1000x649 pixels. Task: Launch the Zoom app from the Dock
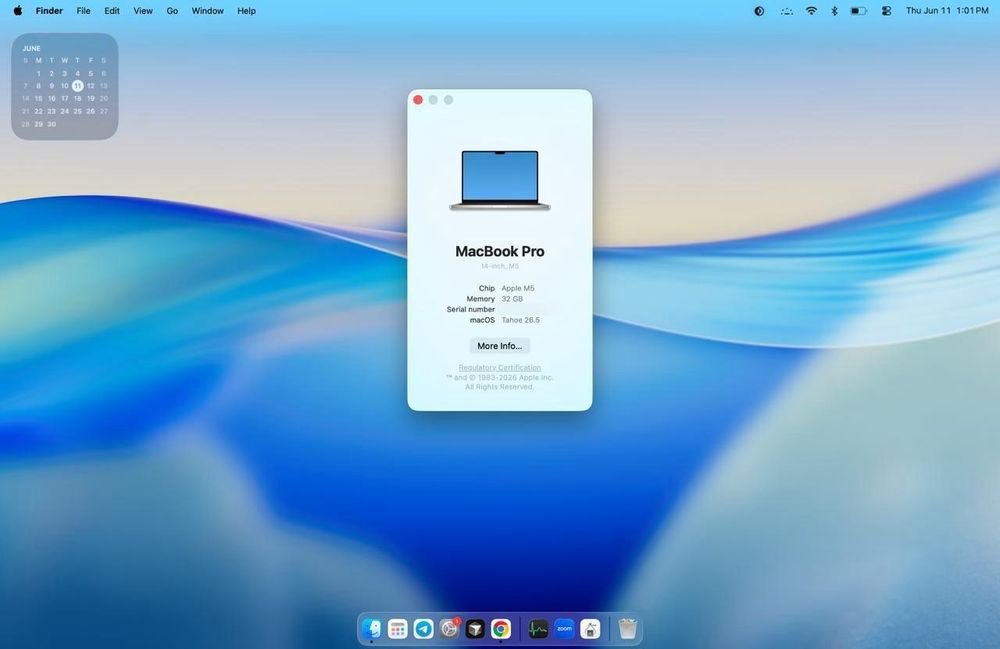tap(564, 629)
